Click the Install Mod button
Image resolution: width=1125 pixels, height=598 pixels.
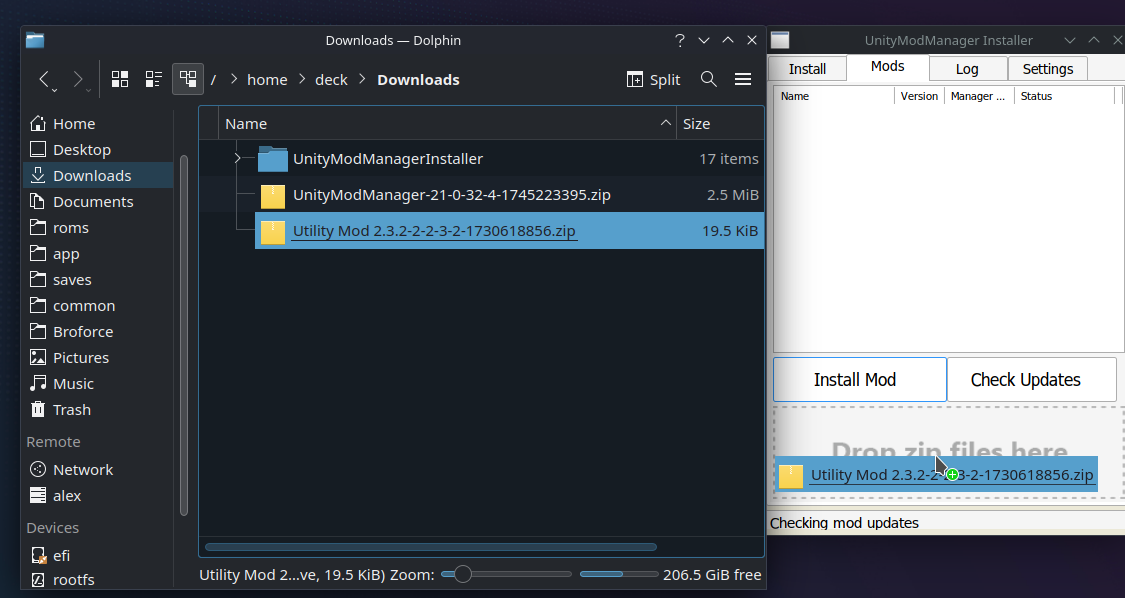tap(860, 380)
